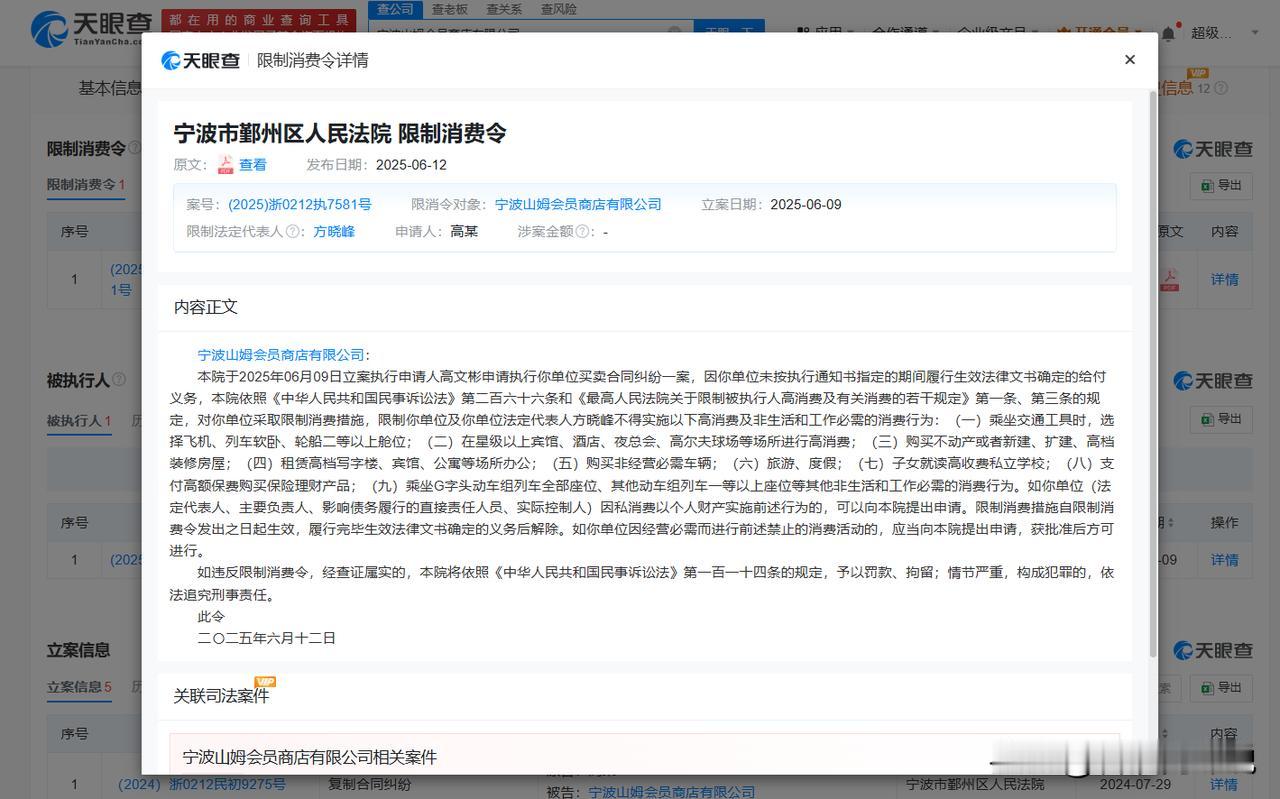Open case number (2025)浙0212执7581号
The height and width of the screenshot is (799, 1280).
click(x=300, y=204)
